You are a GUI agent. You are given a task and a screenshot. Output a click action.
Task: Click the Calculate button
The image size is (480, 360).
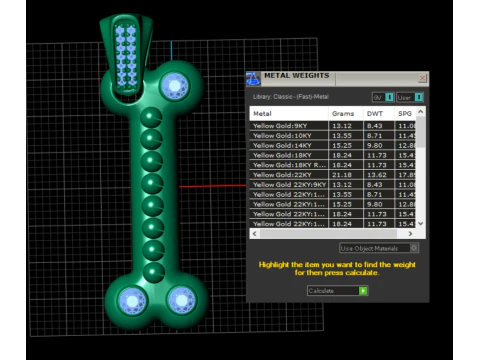337,291
